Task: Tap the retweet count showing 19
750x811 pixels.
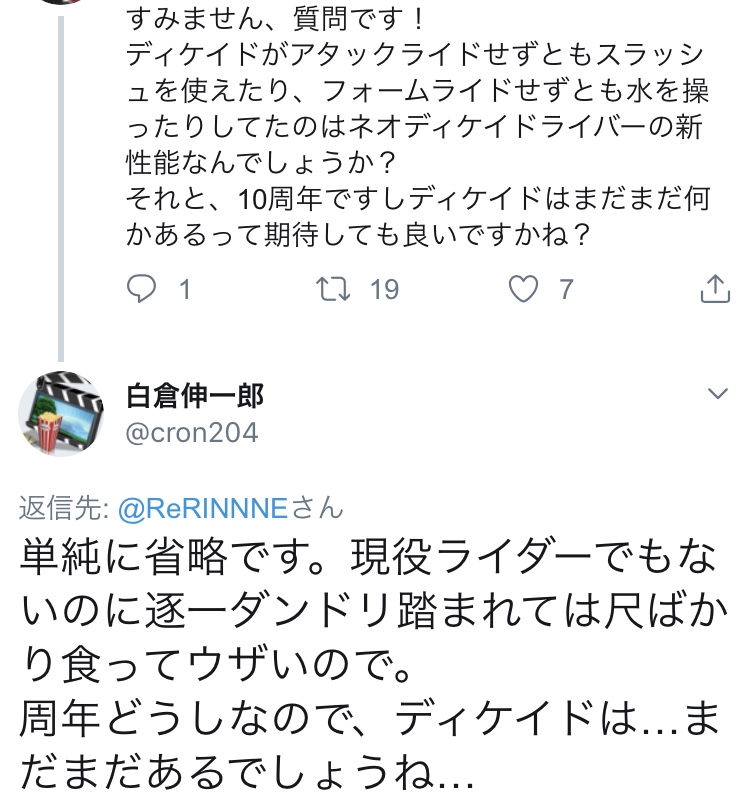Action: tap(384, 289)
